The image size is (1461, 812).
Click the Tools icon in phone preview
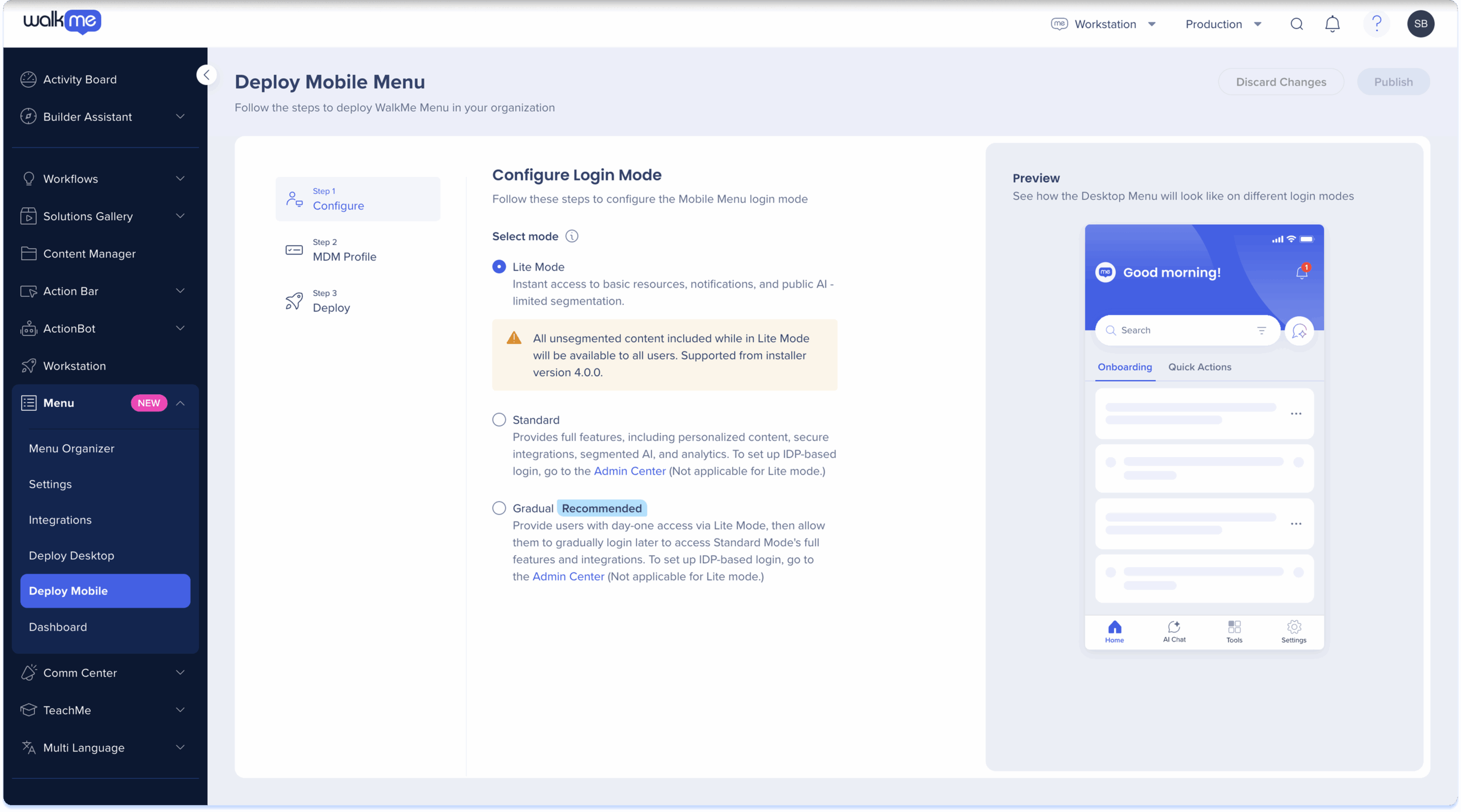(1234, 627)
